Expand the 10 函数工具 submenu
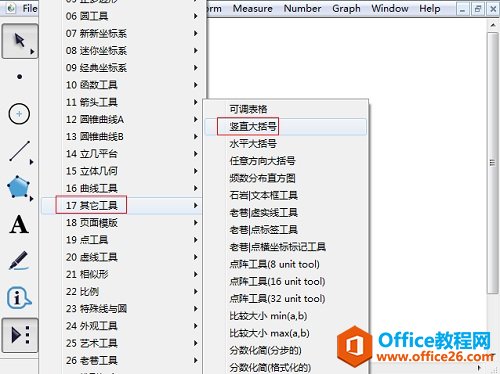500x374 pixels. tap(121, 85)
